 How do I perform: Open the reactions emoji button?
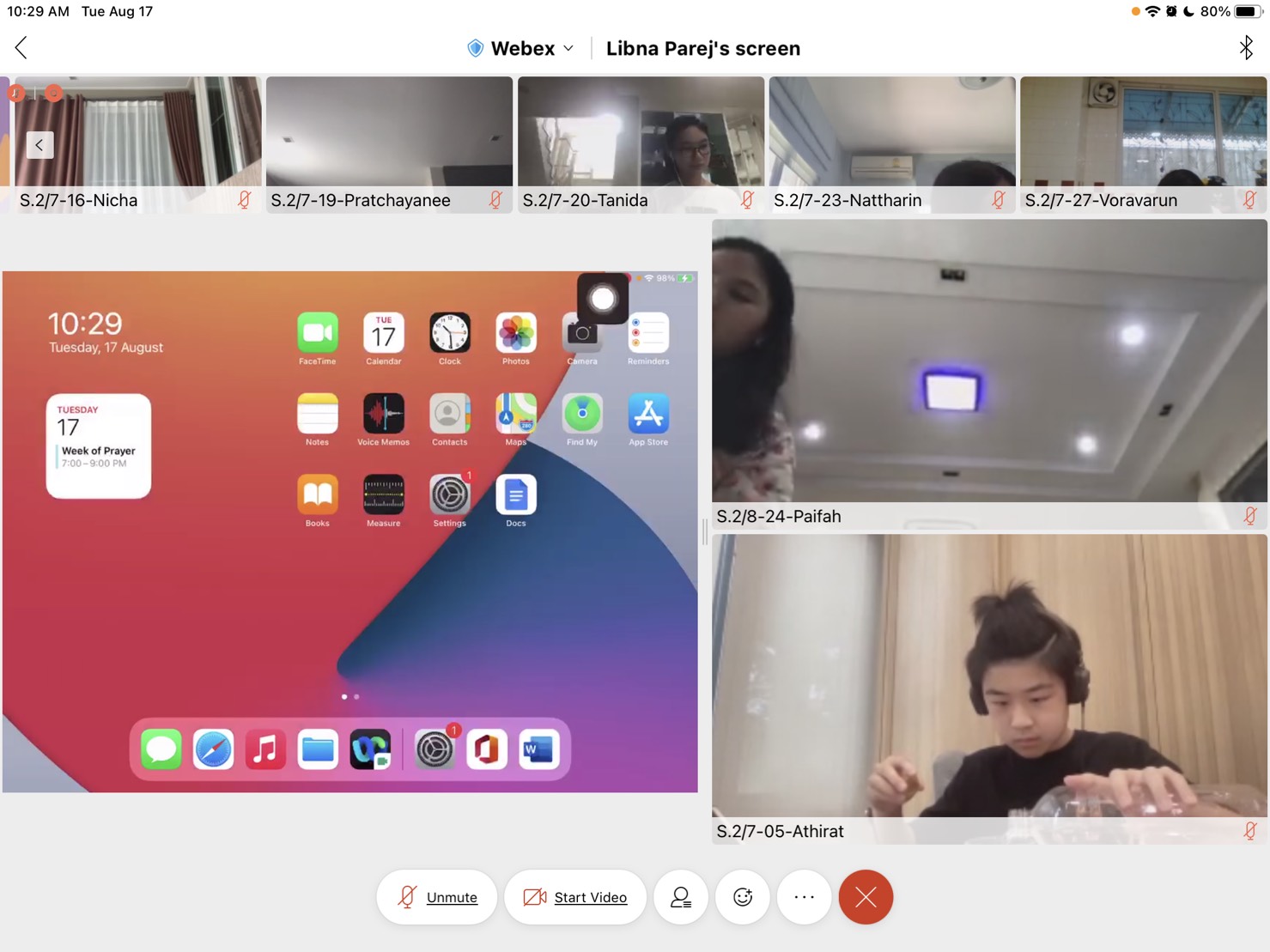[743, 897]
